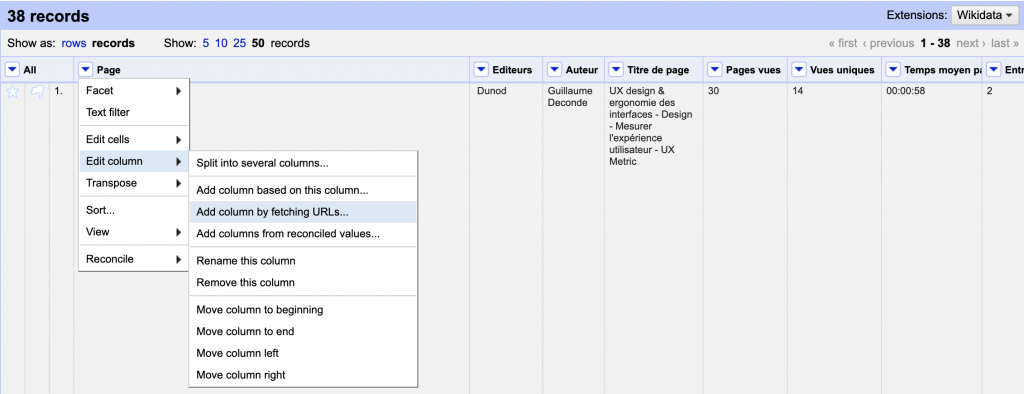Image resolution: width=1024 pixels, height=394 pixels.
Task: Click the Dunod cell in Editeurs
Action: tap(493, 91)
